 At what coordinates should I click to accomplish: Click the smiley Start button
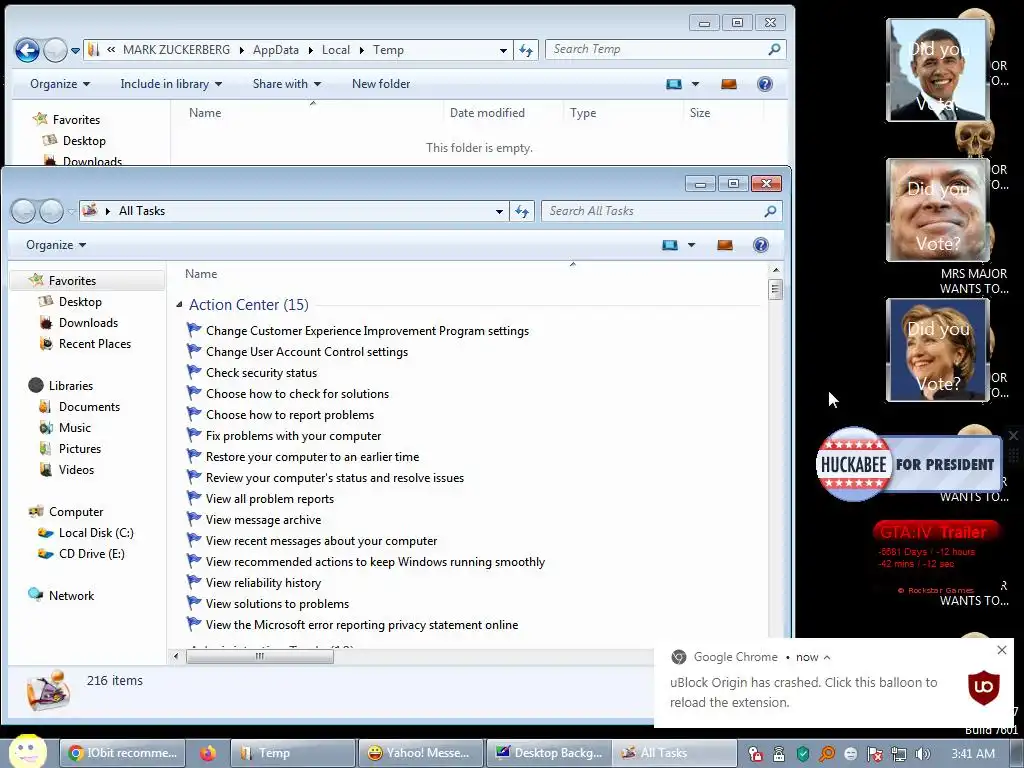(27, 751)
